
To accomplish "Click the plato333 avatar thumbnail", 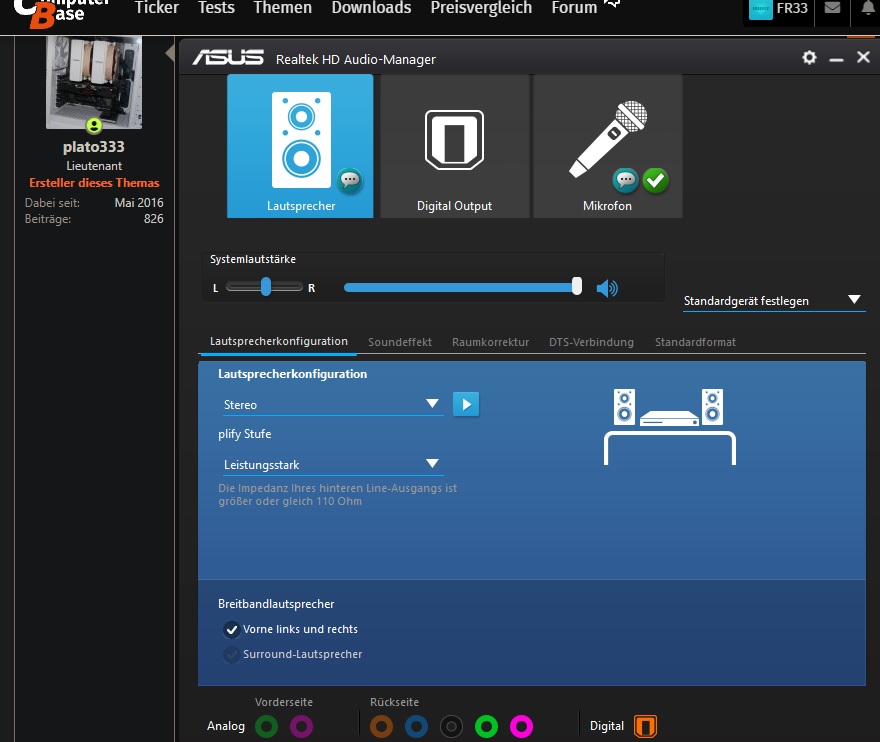I will pyautogui.click(x=94, y=83).
